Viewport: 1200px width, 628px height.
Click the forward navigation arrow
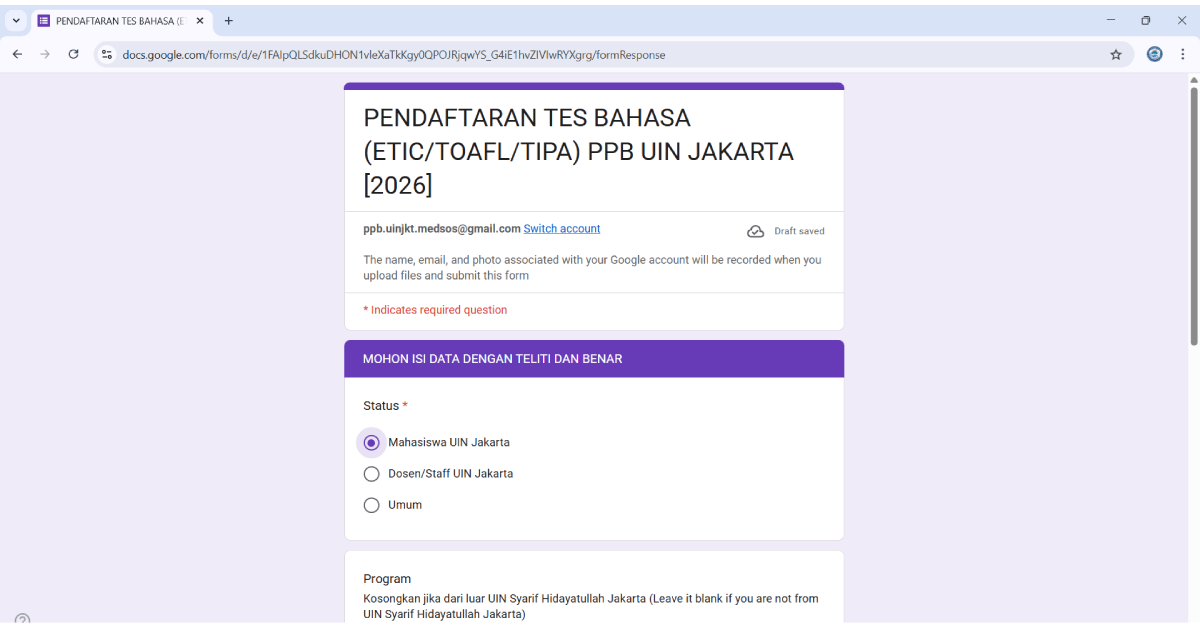point(44,54)
